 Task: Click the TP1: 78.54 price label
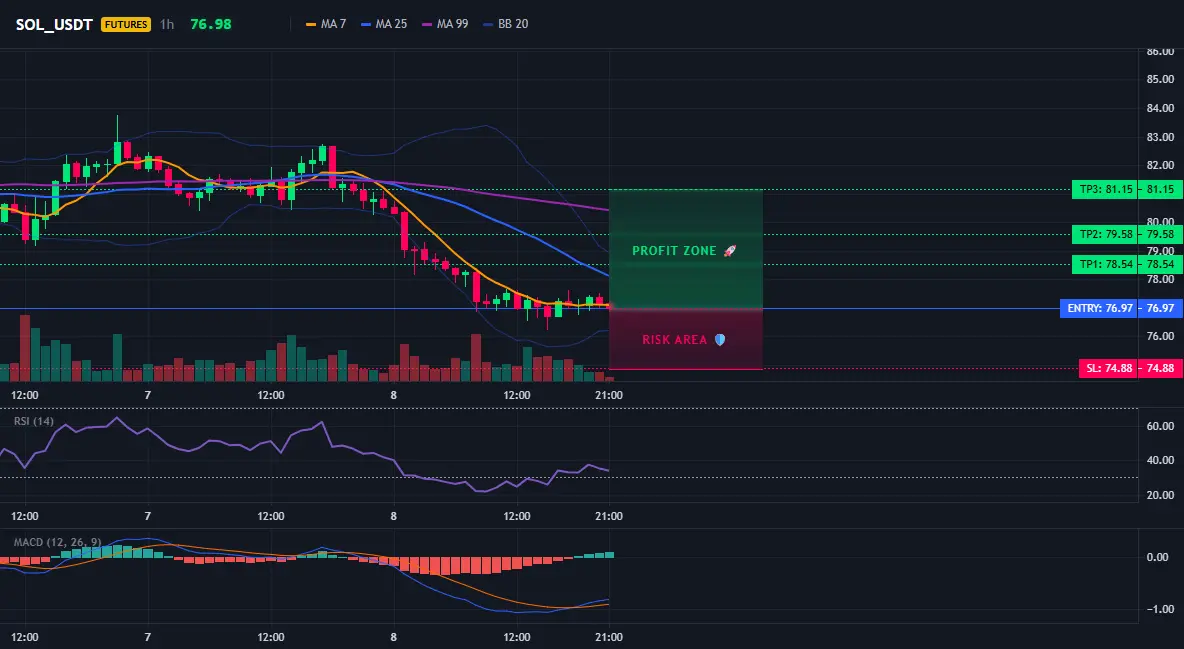click(1105, 264)
